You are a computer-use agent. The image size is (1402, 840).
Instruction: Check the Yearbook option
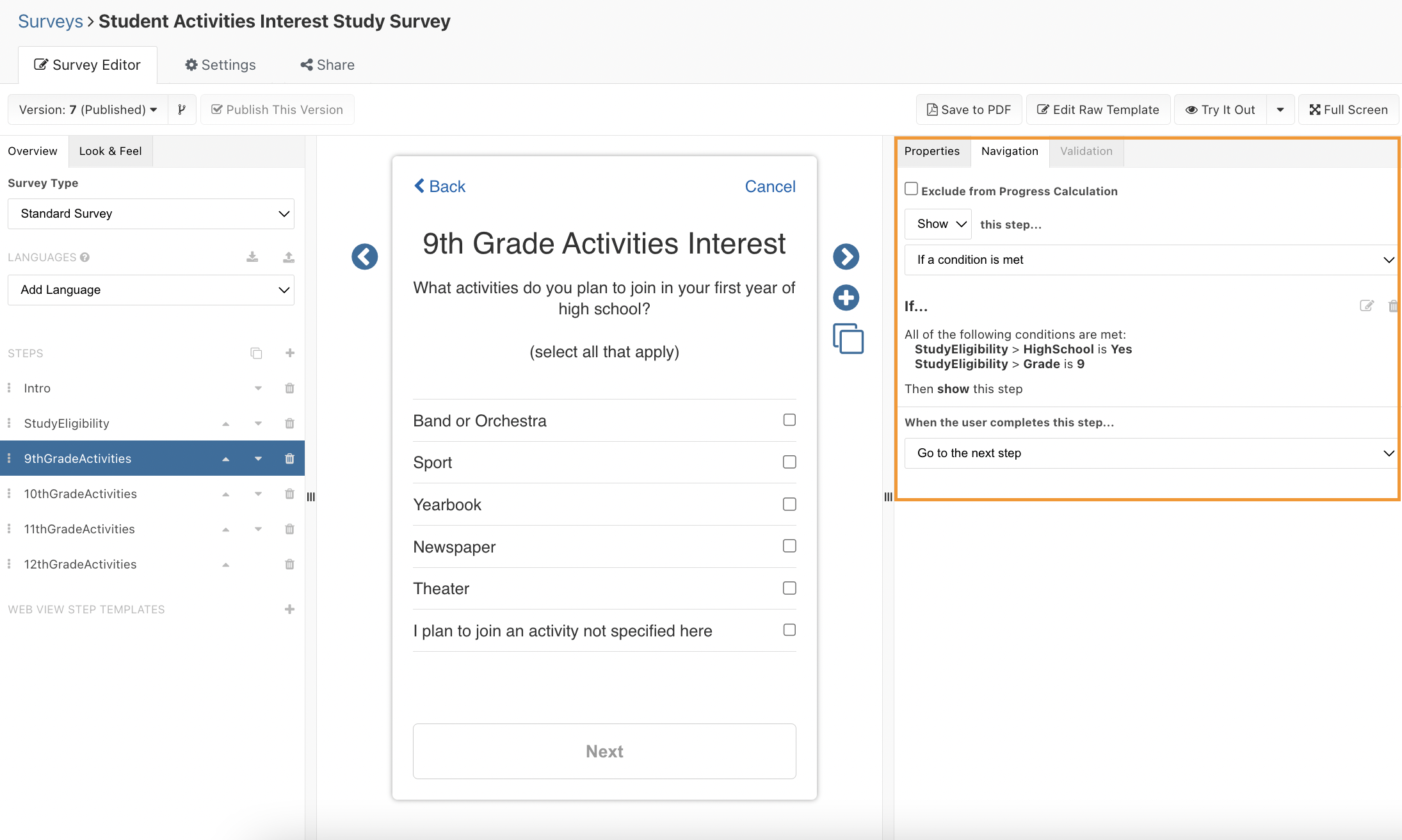(x=789, y=505)
